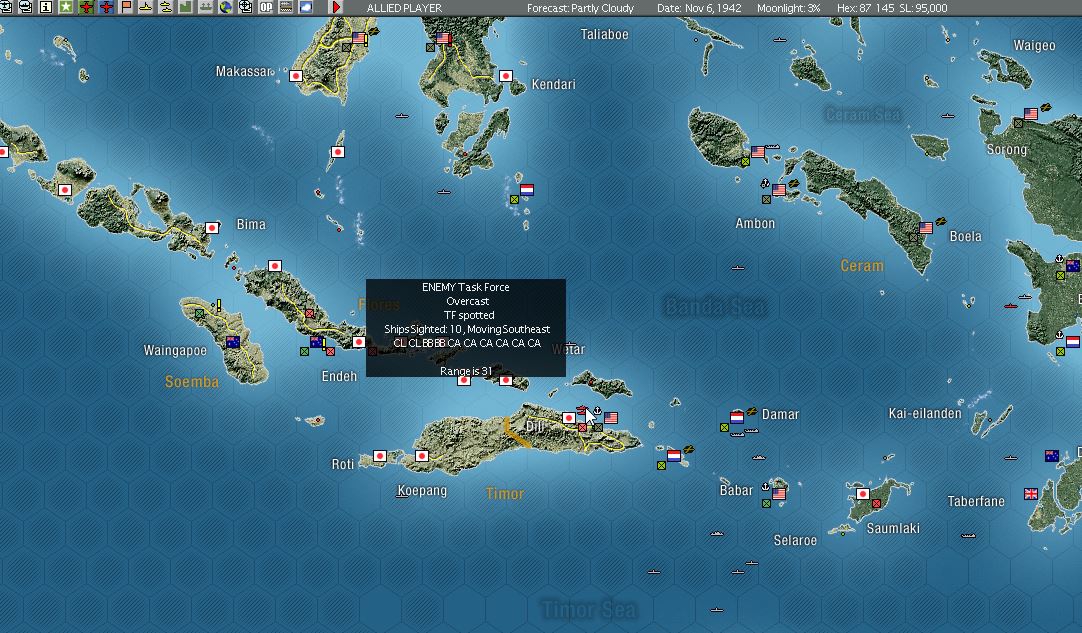This screenshot has height=633, width=1082.
Task: Select the US flag at Babar
Action: (x=779, y=494)
